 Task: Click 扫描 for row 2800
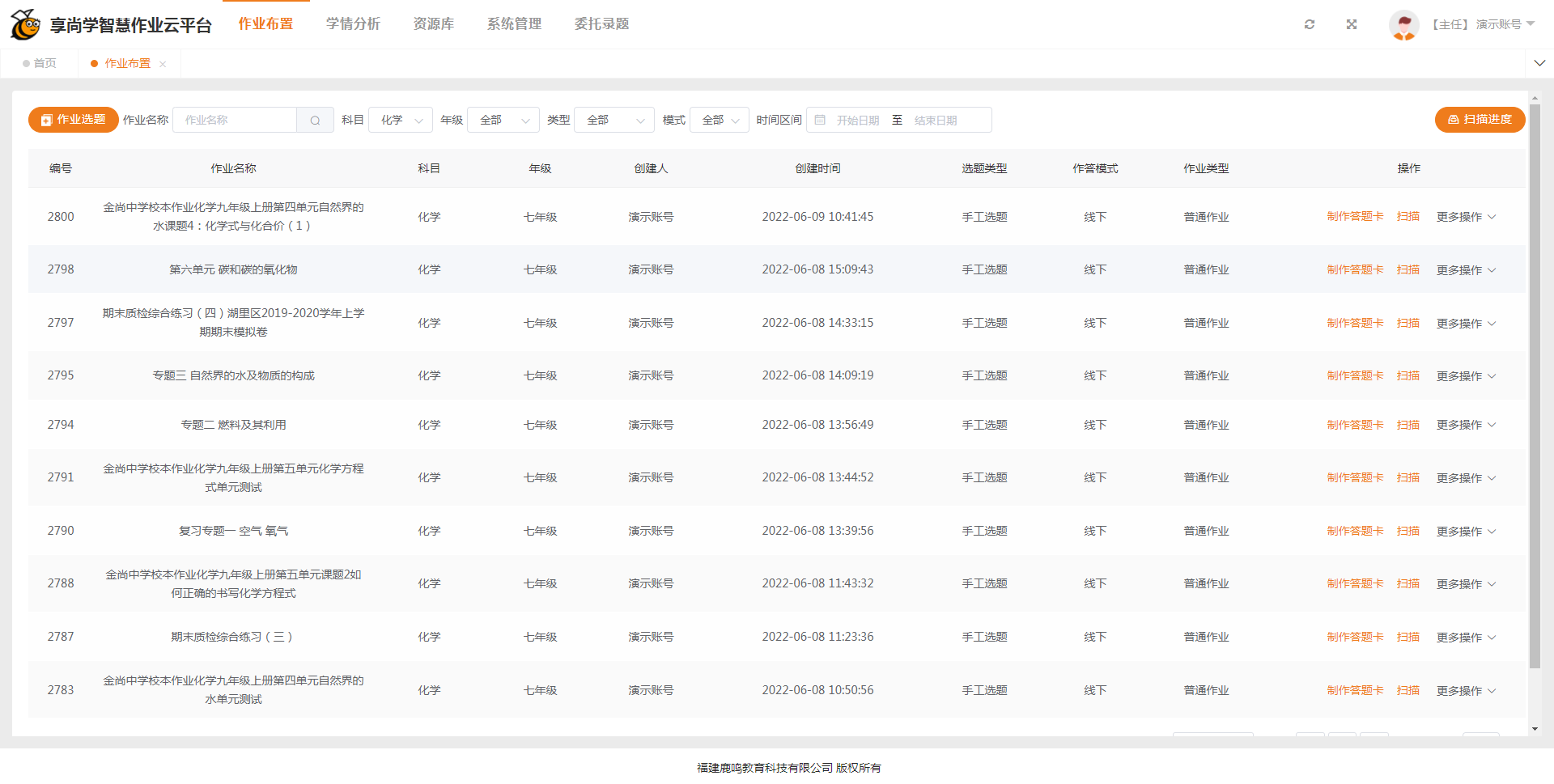pyautogui.click(x=1408, y=217)
